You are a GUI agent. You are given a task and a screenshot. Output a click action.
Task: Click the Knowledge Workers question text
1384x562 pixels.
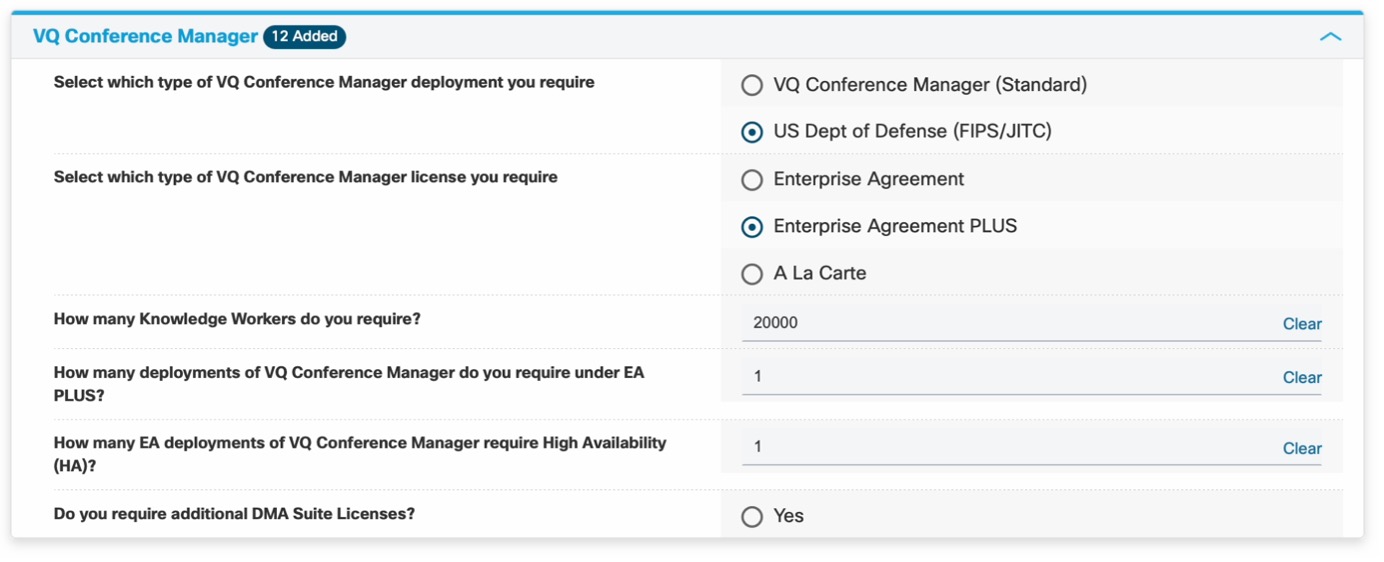237,319
